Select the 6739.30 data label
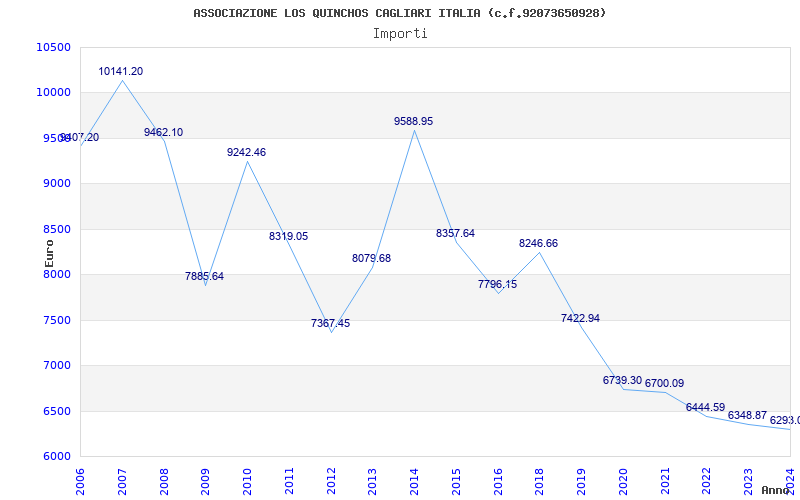Image resolution: width=800 pixels, height=500 pixels. click(622, 380)
